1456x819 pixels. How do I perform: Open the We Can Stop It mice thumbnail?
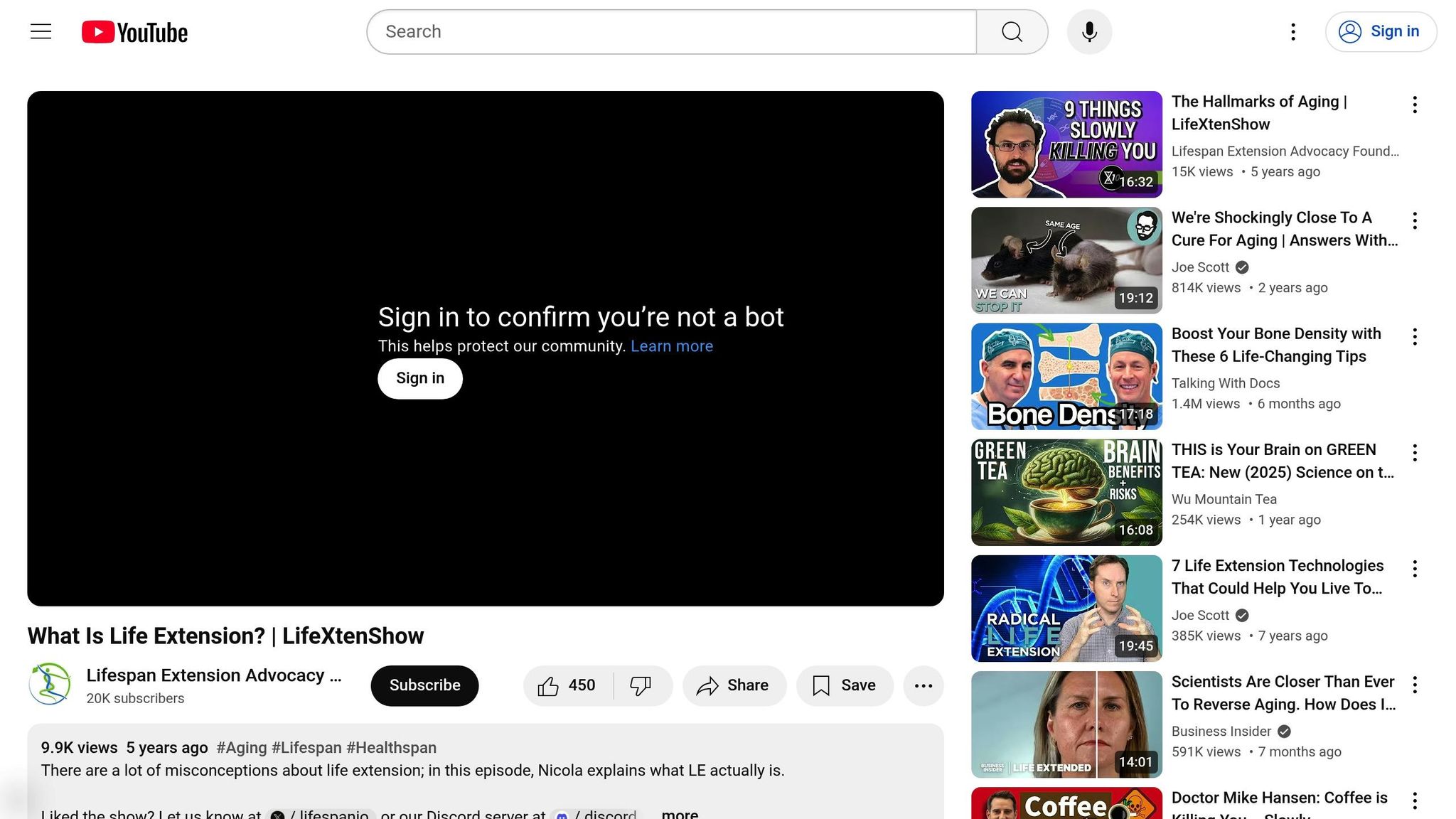coord(1066,260)
